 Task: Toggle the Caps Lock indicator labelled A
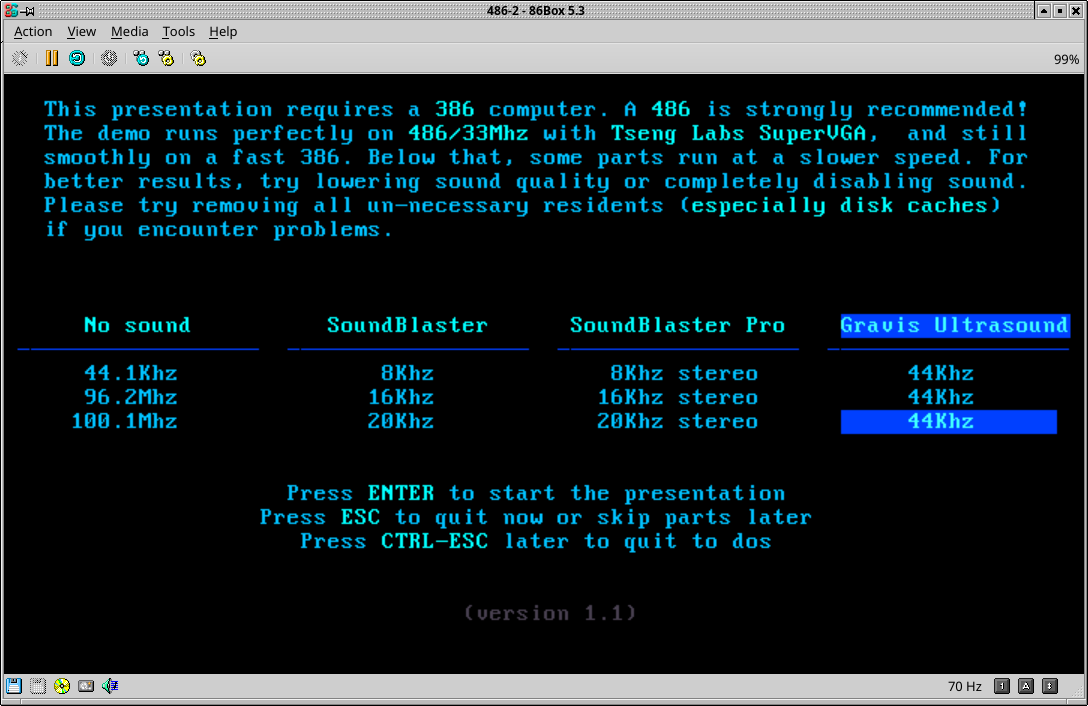tap(1026, 686)
